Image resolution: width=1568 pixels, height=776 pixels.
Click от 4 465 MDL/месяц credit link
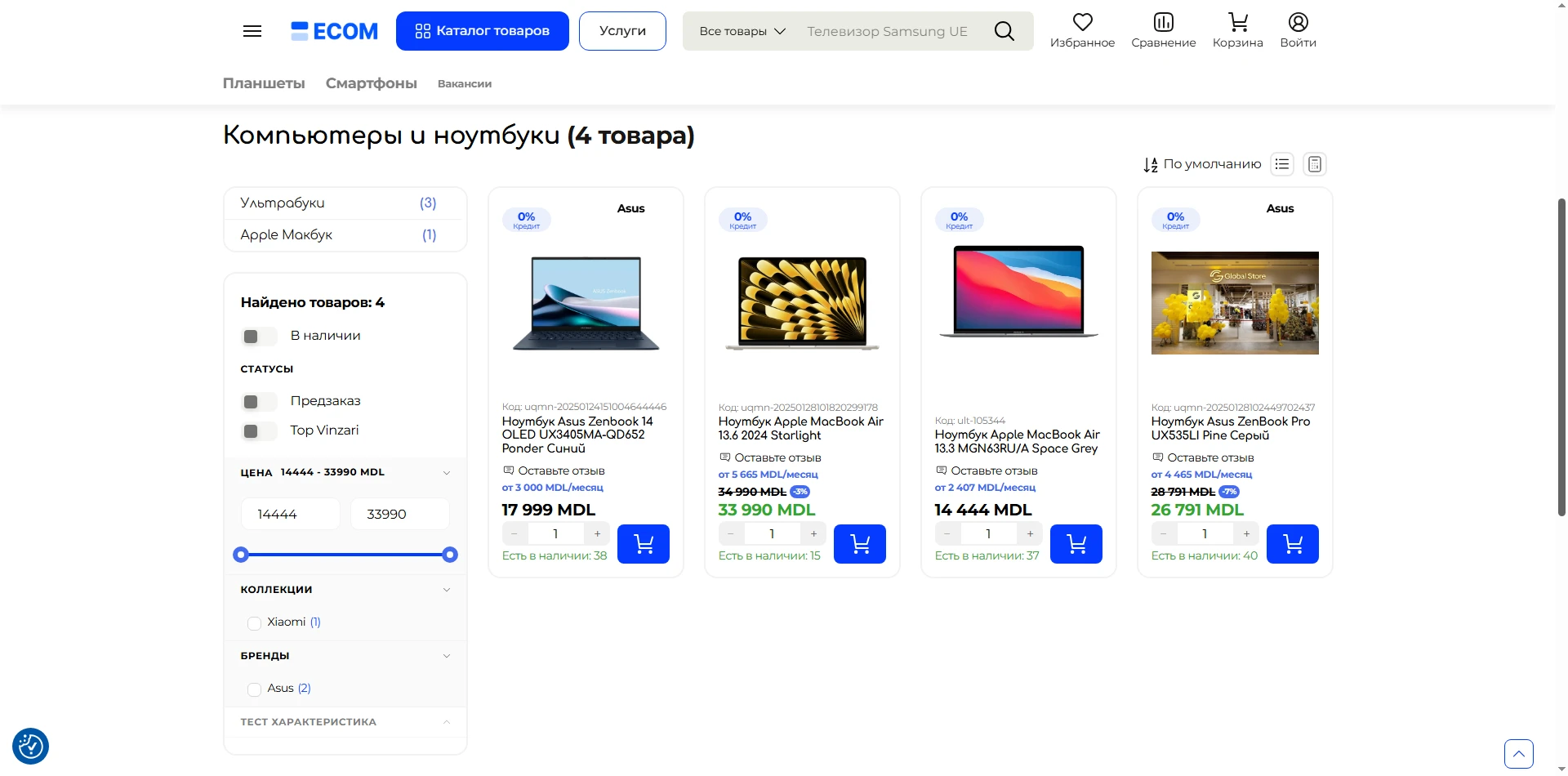[x=1201, y=475]
